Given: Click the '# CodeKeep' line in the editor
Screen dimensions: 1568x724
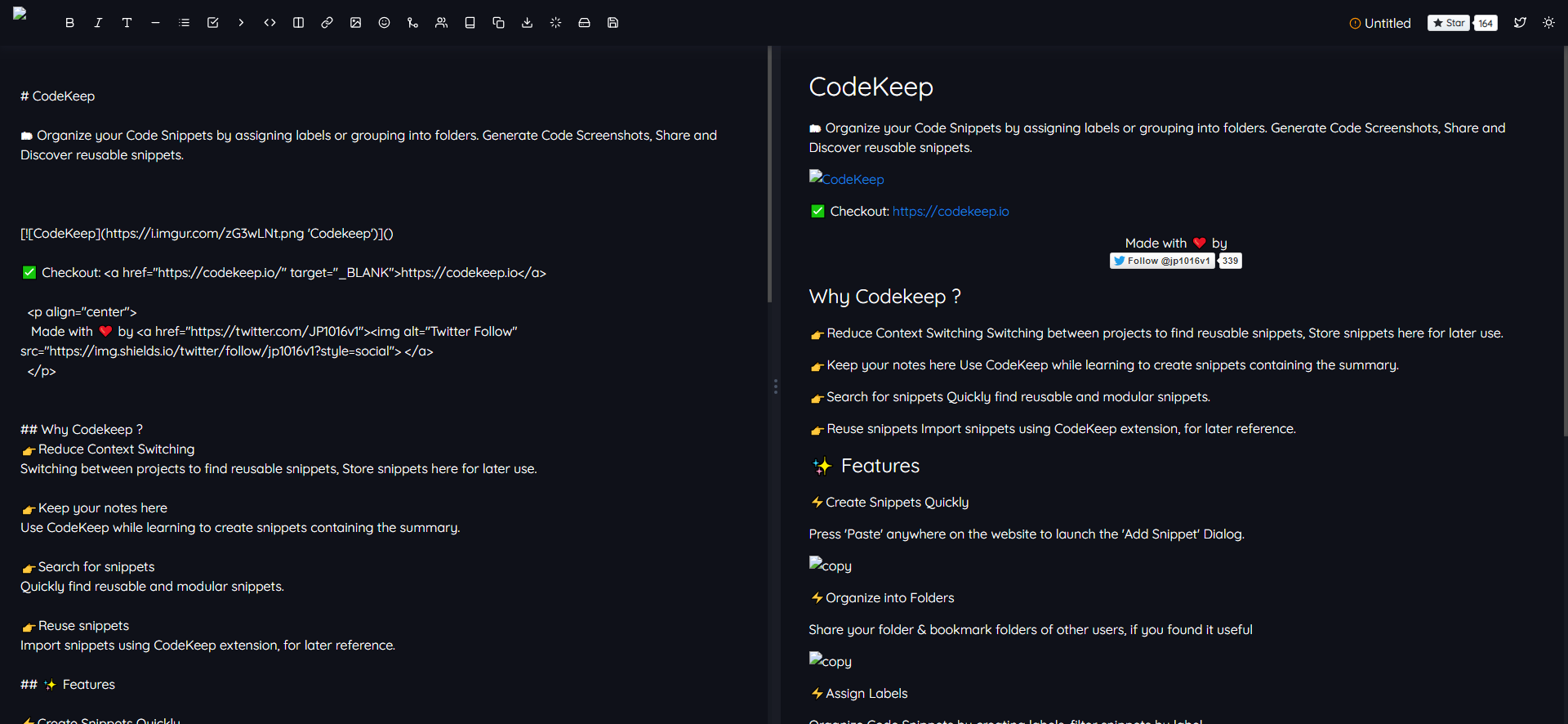Looking at the screenshot, I should [x=57, y=96].
